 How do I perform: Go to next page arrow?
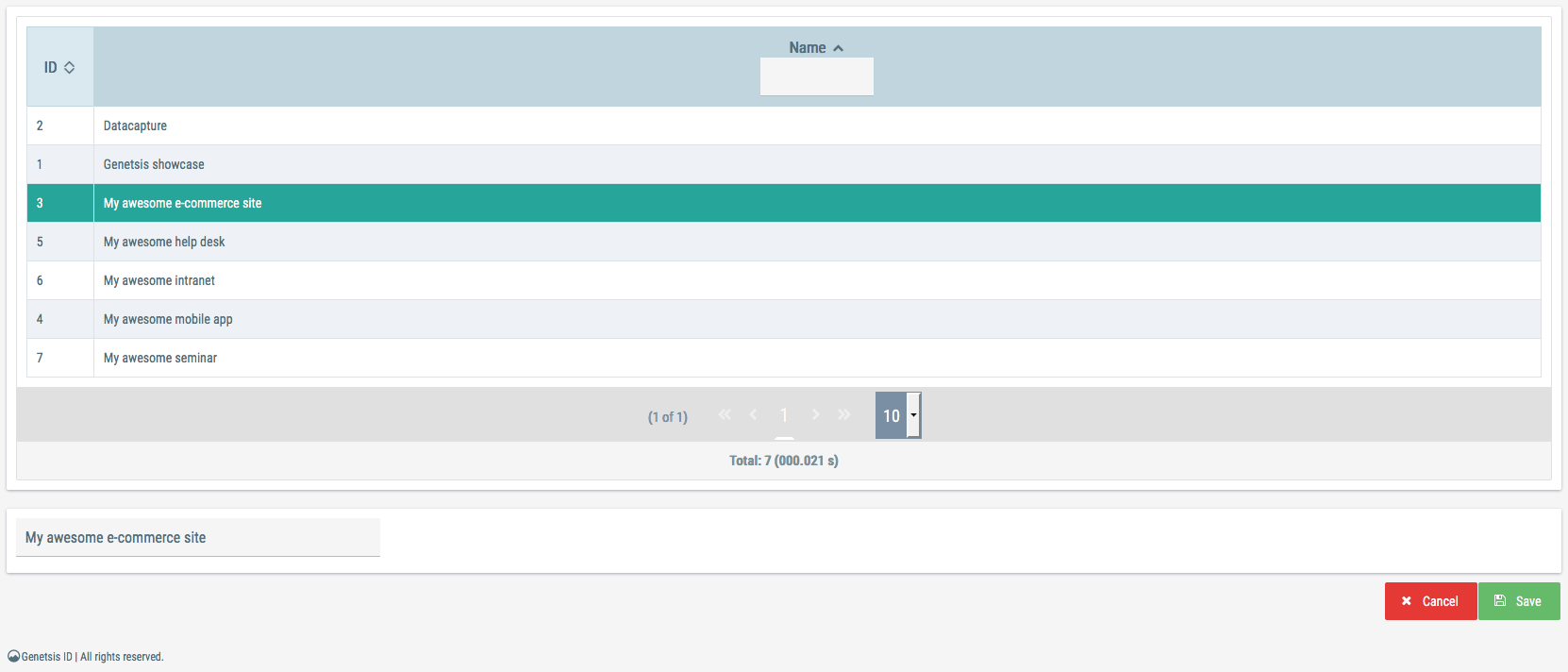pos(815,415)
